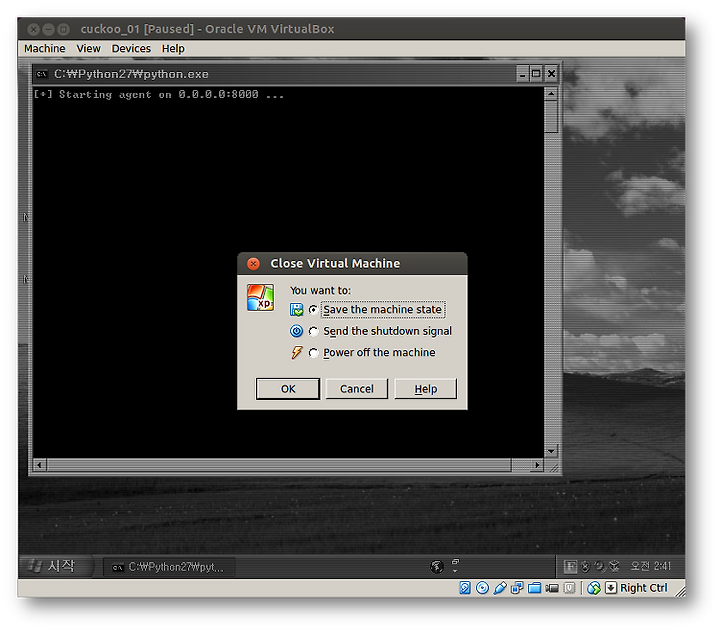The height and width of the screenshot is (632, 720).
Task: Click the guest Start (시작) button
Action: coord(56,566)
